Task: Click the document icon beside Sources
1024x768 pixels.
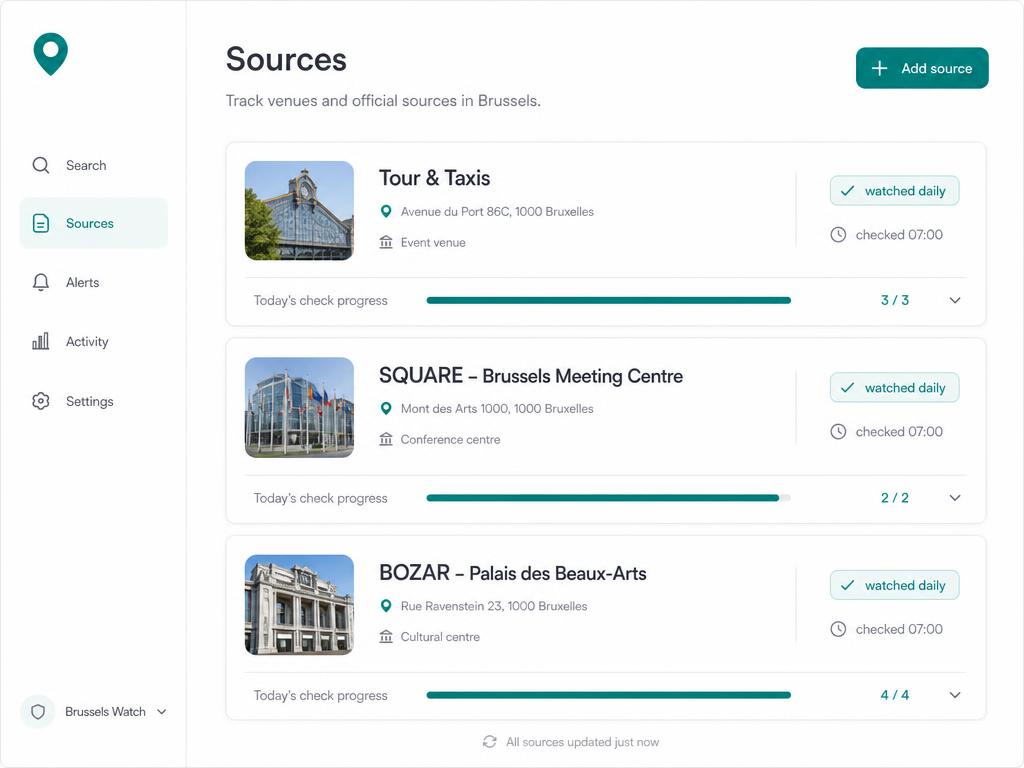Action: pos(40,223)
